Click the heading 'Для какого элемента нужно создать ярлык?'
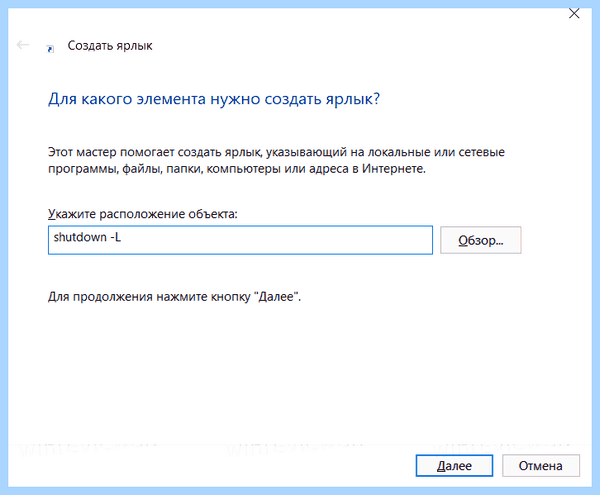Screen dimensions: 600x495 coord(214,99)
